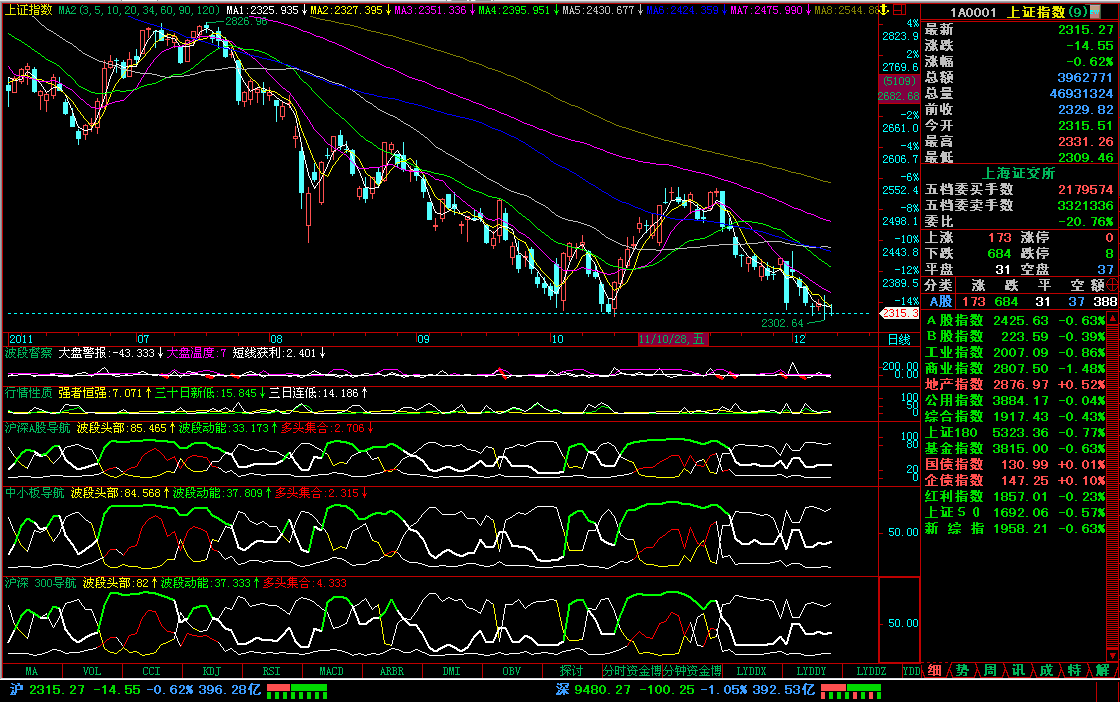Click the small badge after 上证指数(9) title
The width and height of the screenshot is (1120, 702).
tap(1095, 11)
